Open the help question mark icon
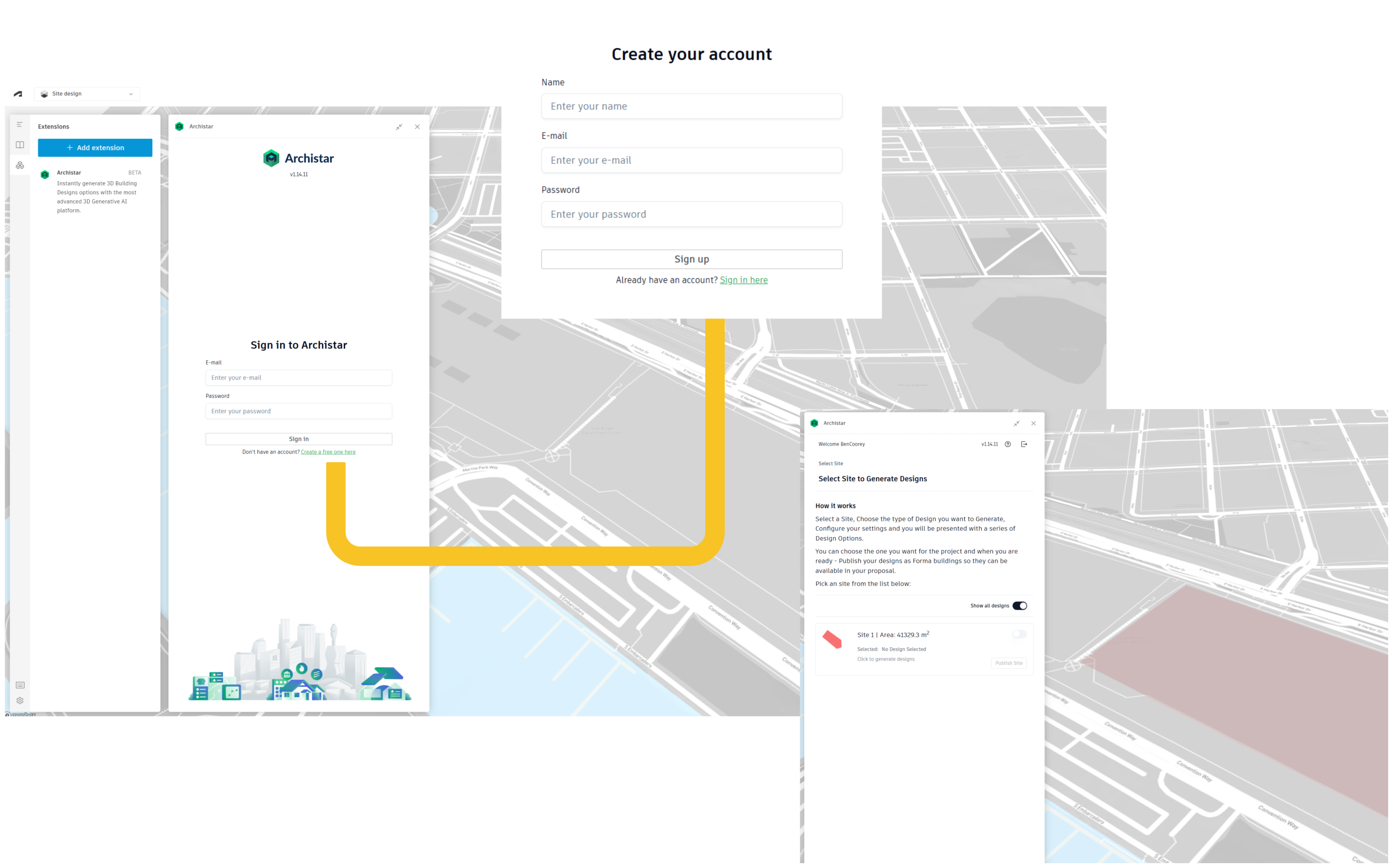The height and width of the screenshot is (868, 1393). [x=1009, y=445]
